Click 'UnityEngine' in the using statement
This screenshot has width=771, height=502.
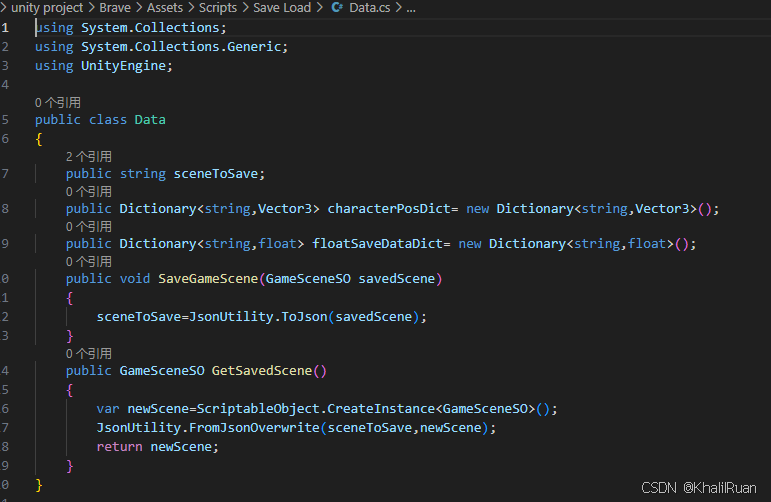[123, 66]
